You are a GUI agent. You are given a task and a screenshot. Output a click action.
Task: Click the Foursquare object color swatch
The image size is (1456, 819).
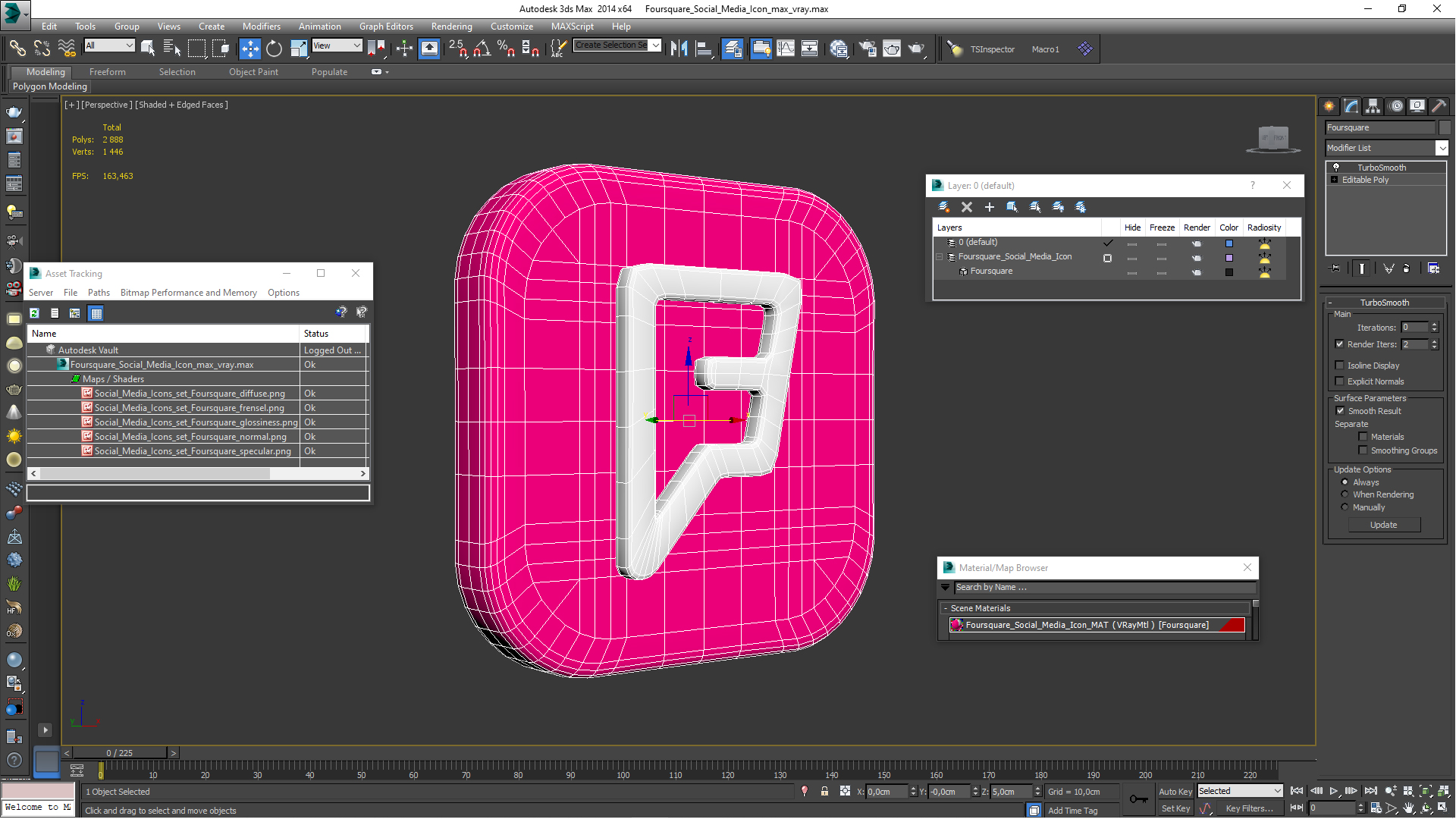tap(1229, 272)
